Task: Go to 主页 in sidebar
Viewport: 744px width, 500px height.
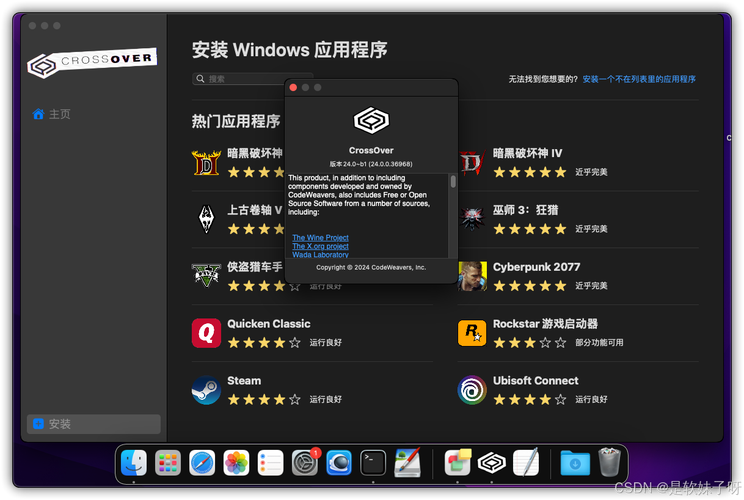Action: coord(59,114)
